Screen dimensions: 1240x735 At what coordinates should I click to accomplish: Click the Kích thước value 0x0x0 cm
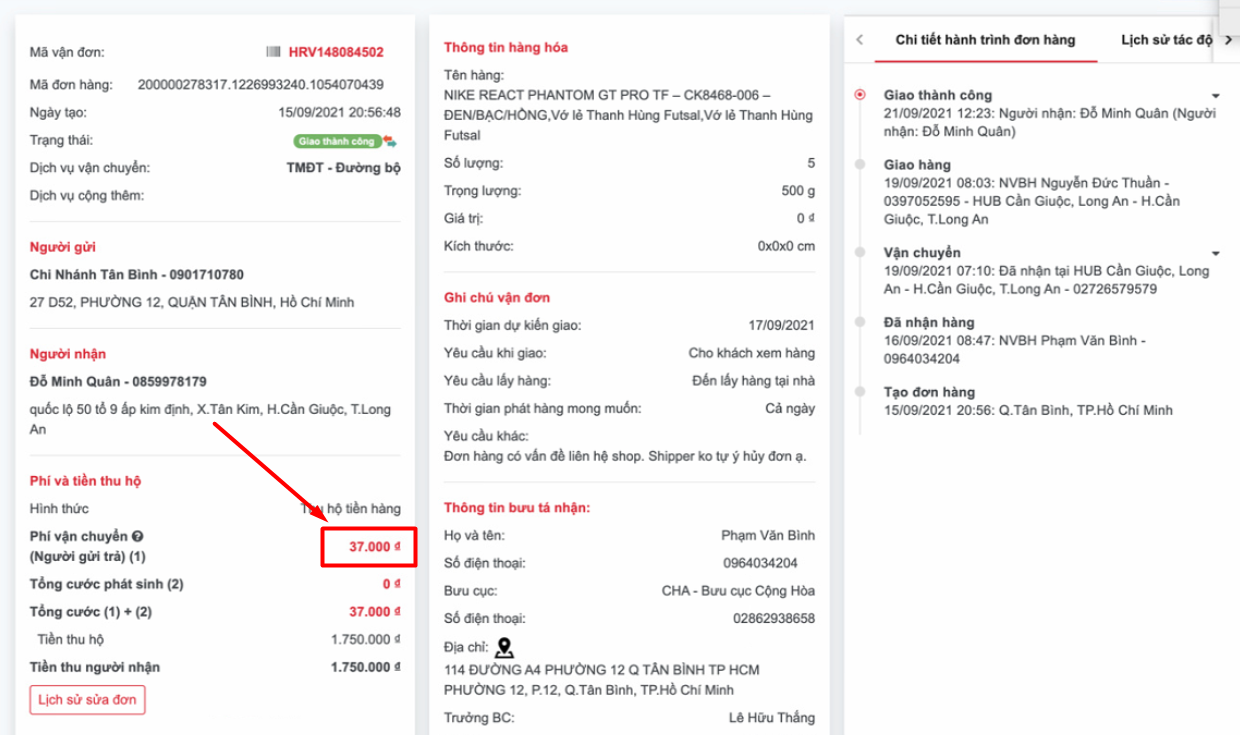tap(786, 246)
